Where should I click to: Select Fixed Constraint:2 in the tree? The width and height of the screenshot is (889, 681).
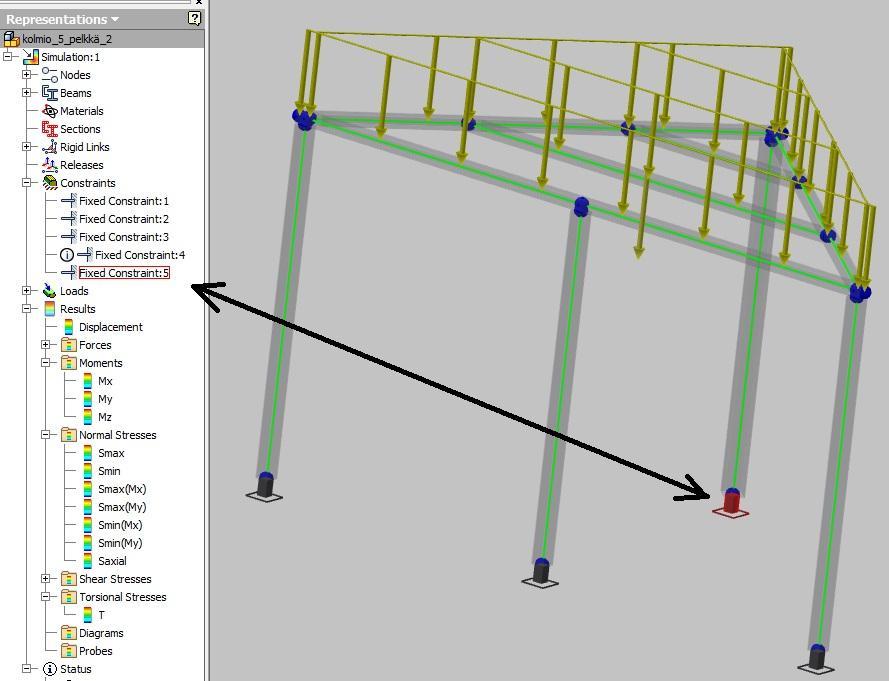[124, 219]
